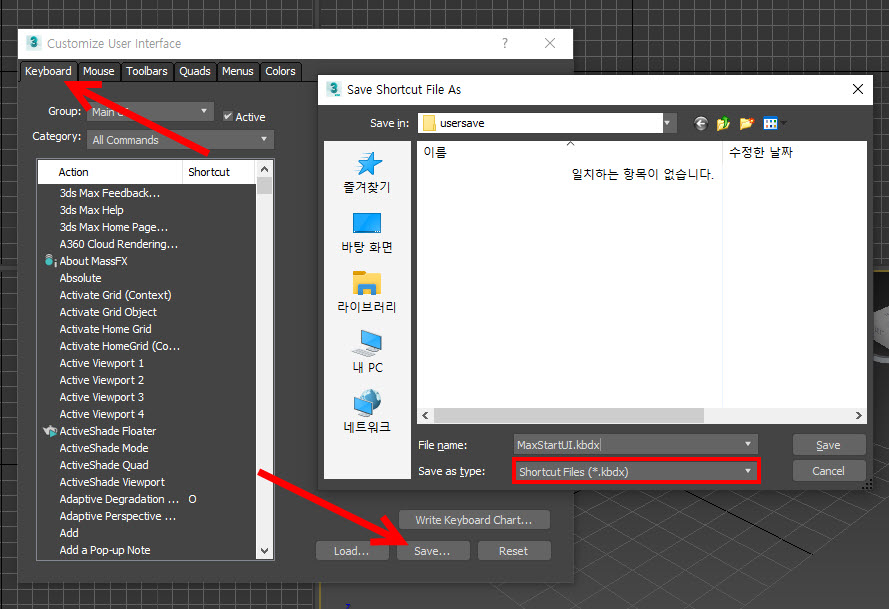Click Save button in the file dialog

point(828,445)
